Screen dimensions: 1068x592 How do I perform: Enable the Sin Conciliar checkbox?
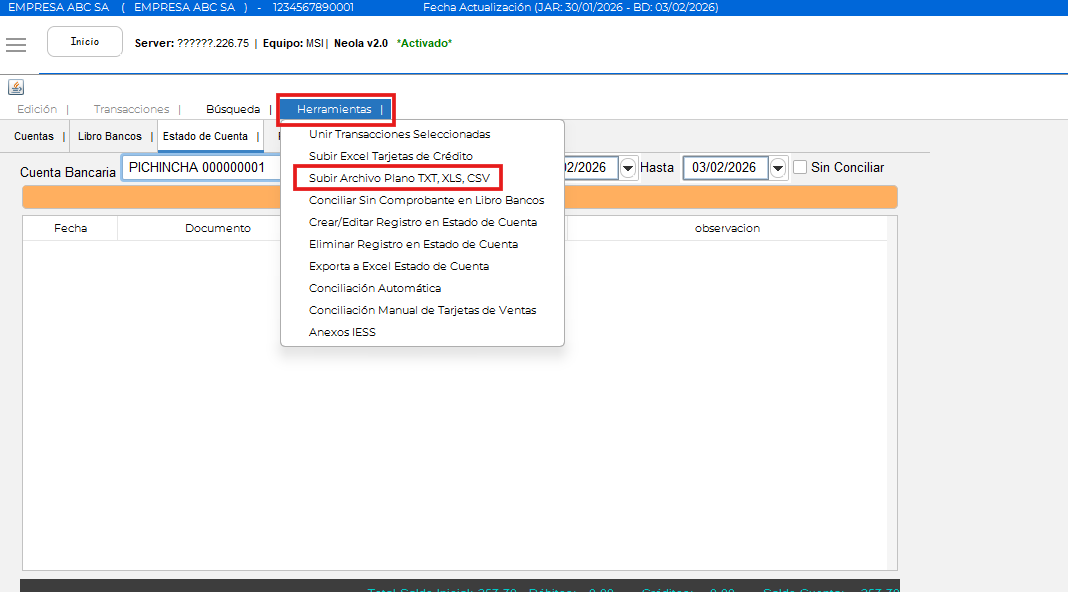coord(800,168)
